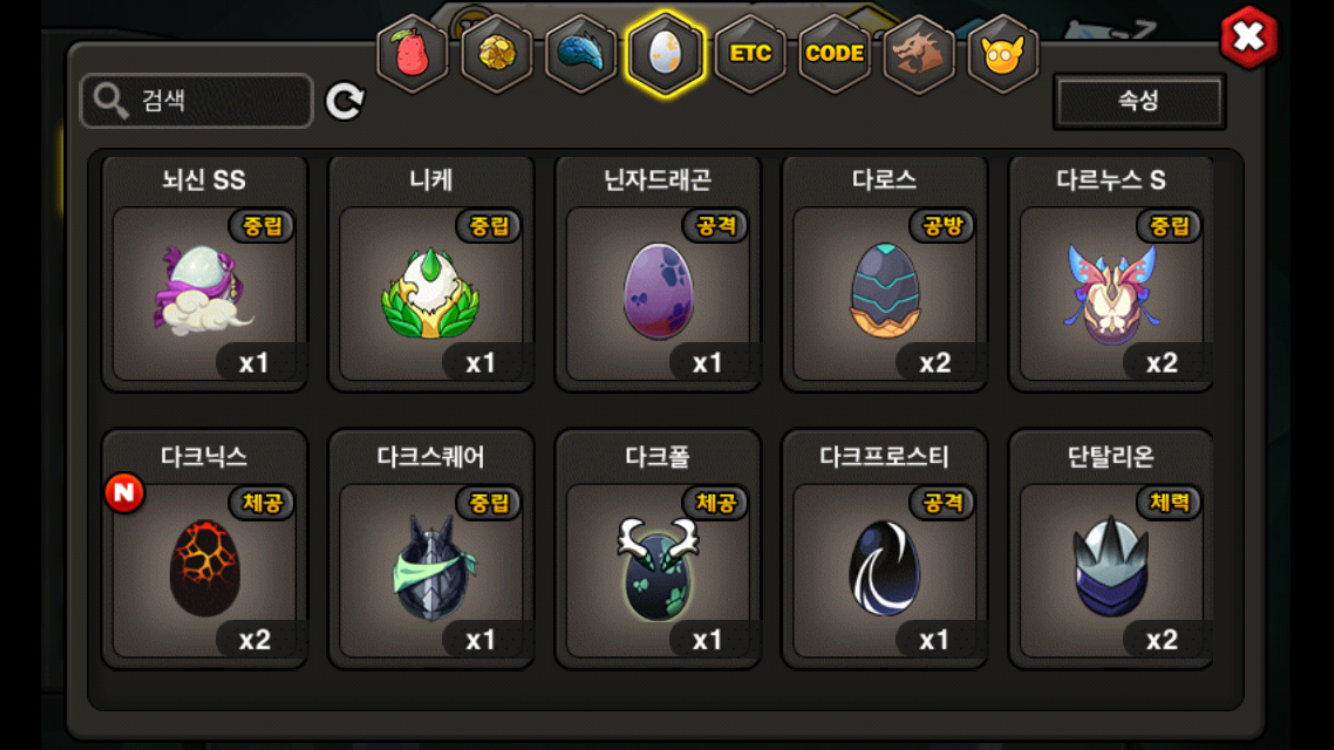1334x750 pixels.
Task: Select the 뇌신 SS cloud egg
Action: (x=205, y=273)
